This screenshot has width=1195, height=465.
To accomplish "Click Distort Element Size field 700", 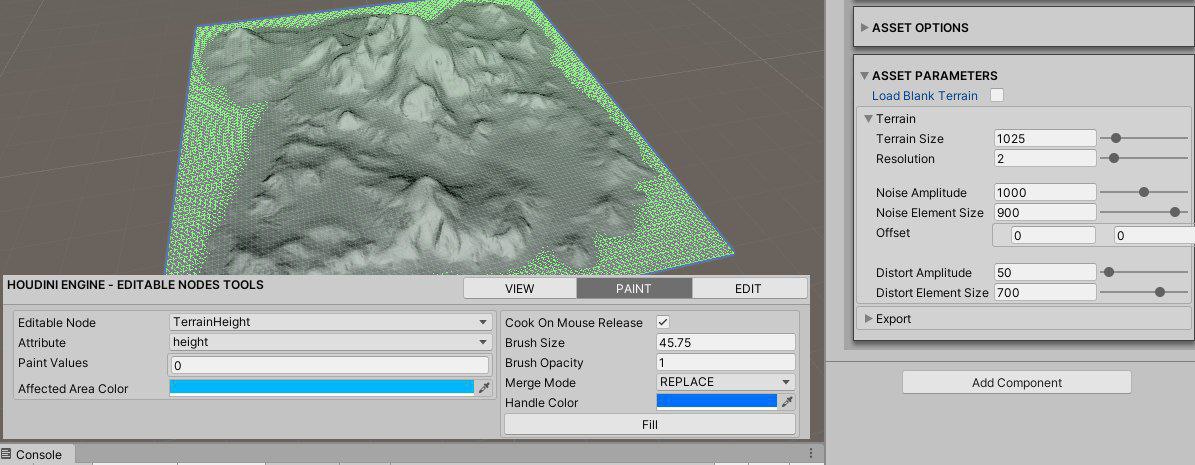I will pos(1045,292).
